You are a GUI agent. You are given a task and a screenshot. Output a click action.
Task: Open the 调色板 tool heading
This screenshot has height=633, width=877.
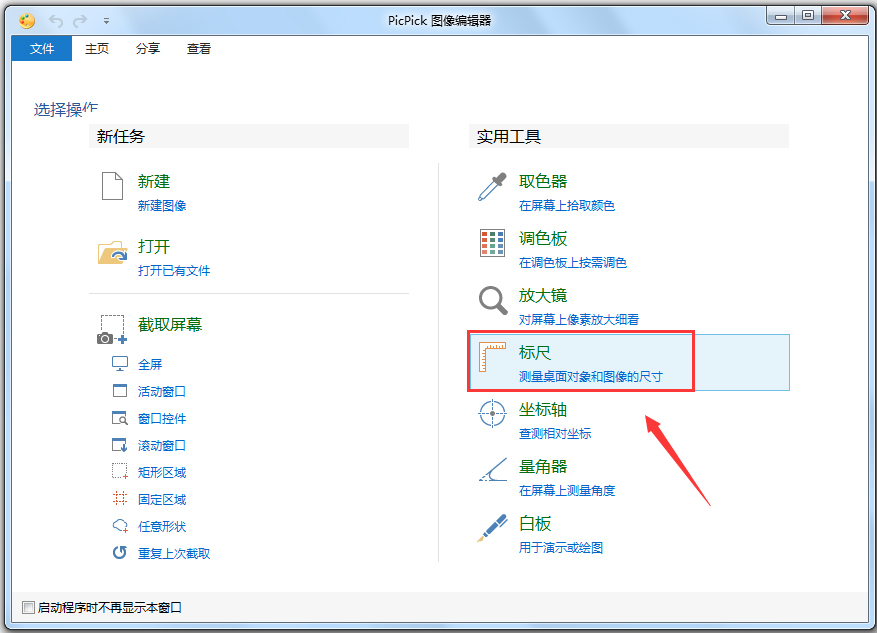(543, 238)
